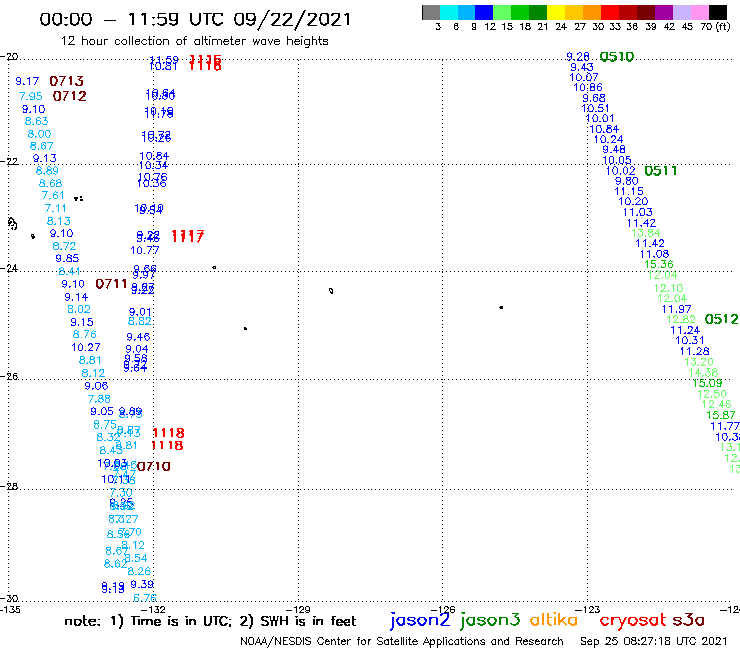
Task: Click the note 'Time is in UTC; SWH is in feet'
Action: (x=210, y=621)
